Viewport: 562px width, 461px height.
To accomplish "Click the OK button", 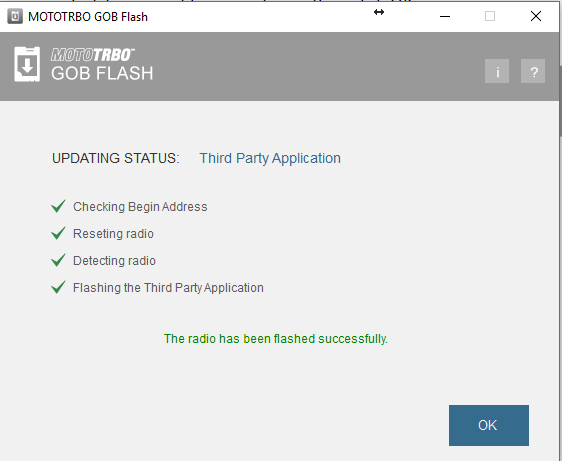I will click(x=489, y=425).
